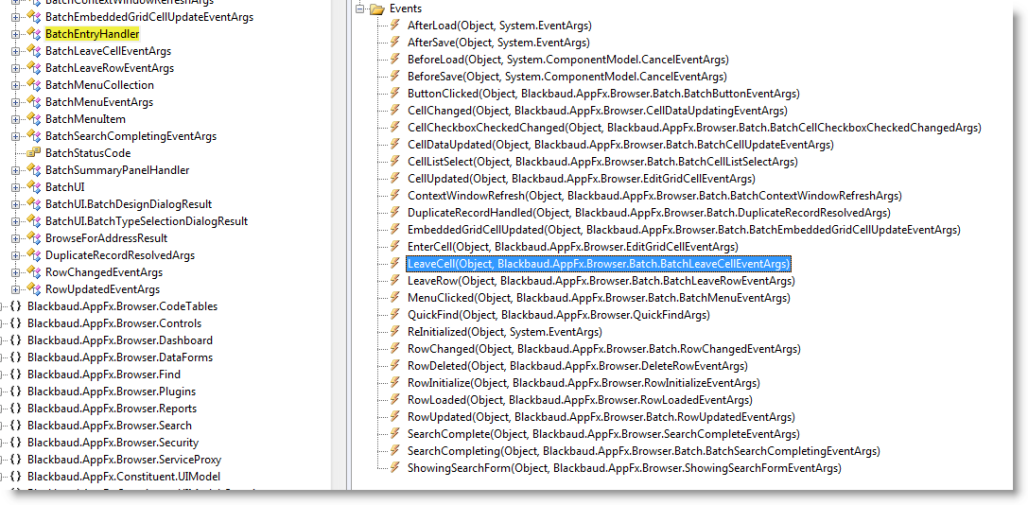Image resolution: width=1028 pixels, height=505 pixels.
Task: Select the MenuClicked event entry
Action: (599, 298)
